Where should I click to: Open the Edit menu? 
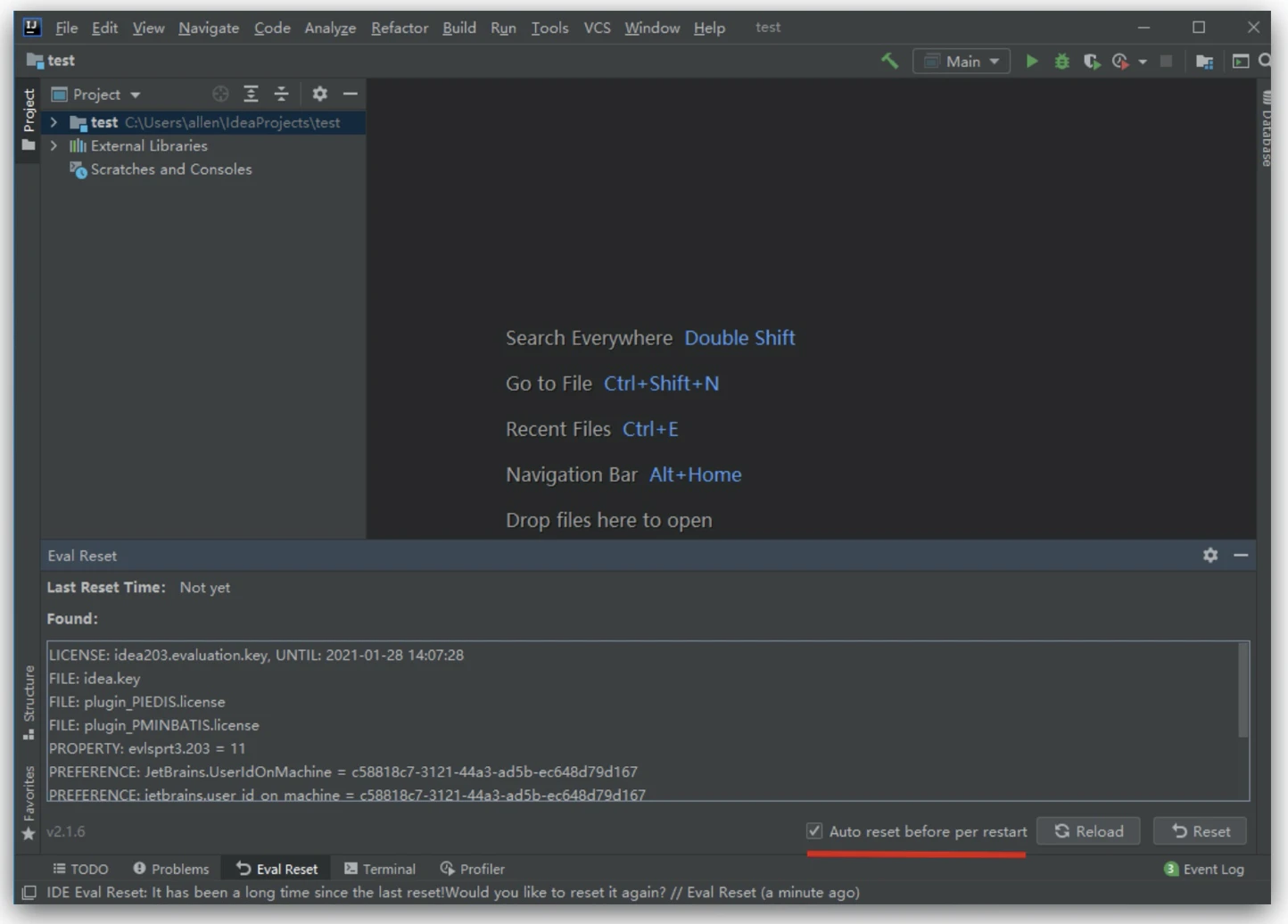coord(104,28)
